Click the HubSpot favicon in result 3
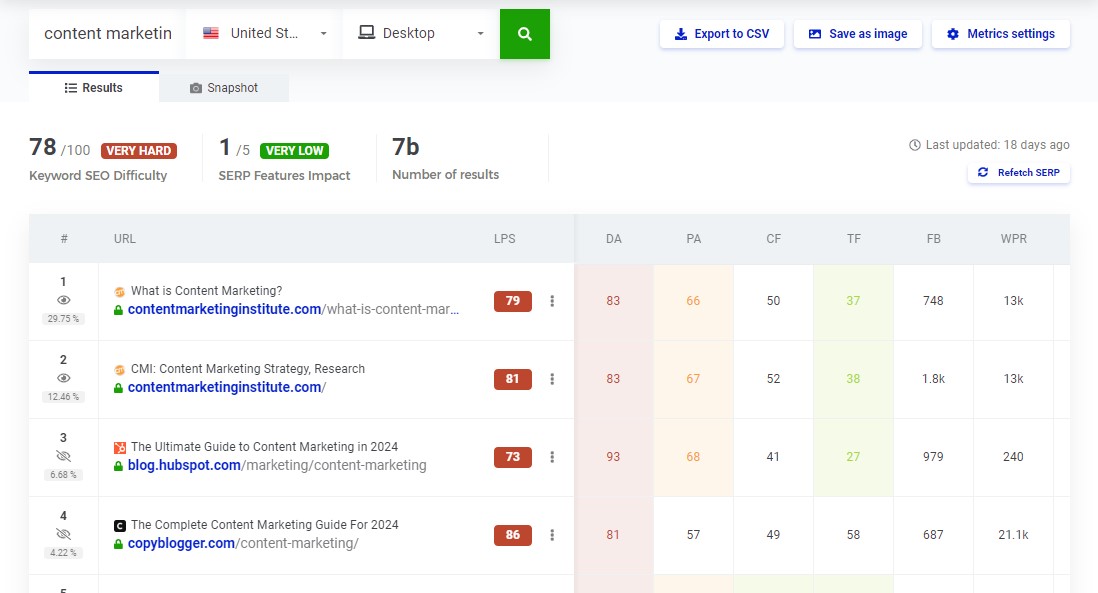 click(x=120, y=447)
